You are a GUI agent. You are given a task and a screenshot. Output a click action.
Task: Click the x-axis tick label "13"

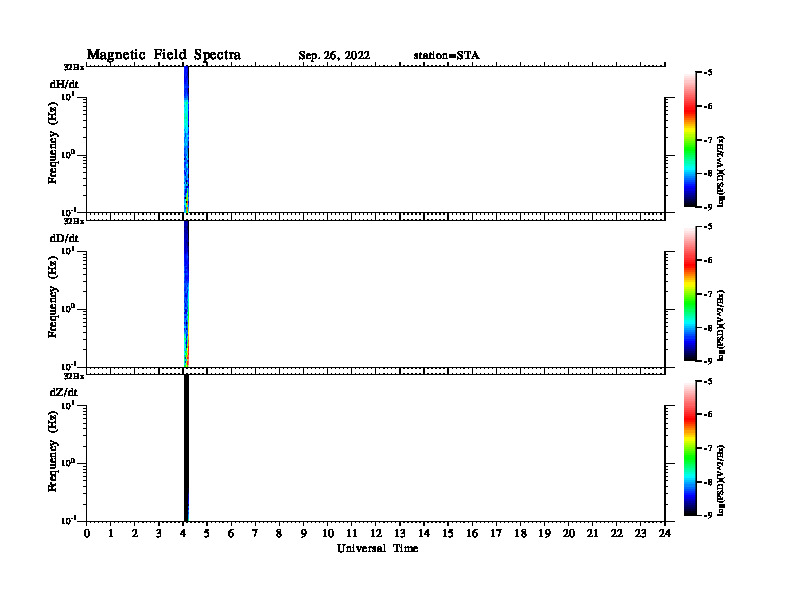click(400, 534)
